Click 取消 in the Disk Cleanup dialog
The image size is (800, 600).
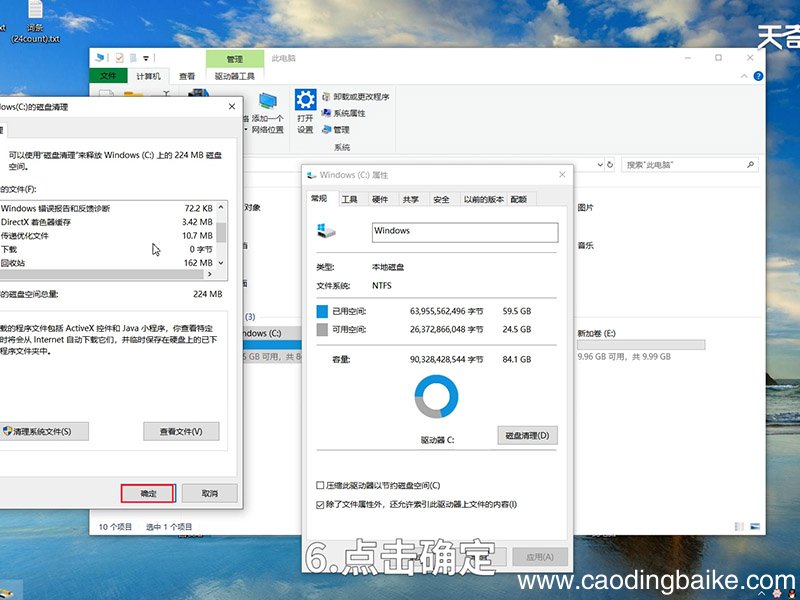click(209, 493)
